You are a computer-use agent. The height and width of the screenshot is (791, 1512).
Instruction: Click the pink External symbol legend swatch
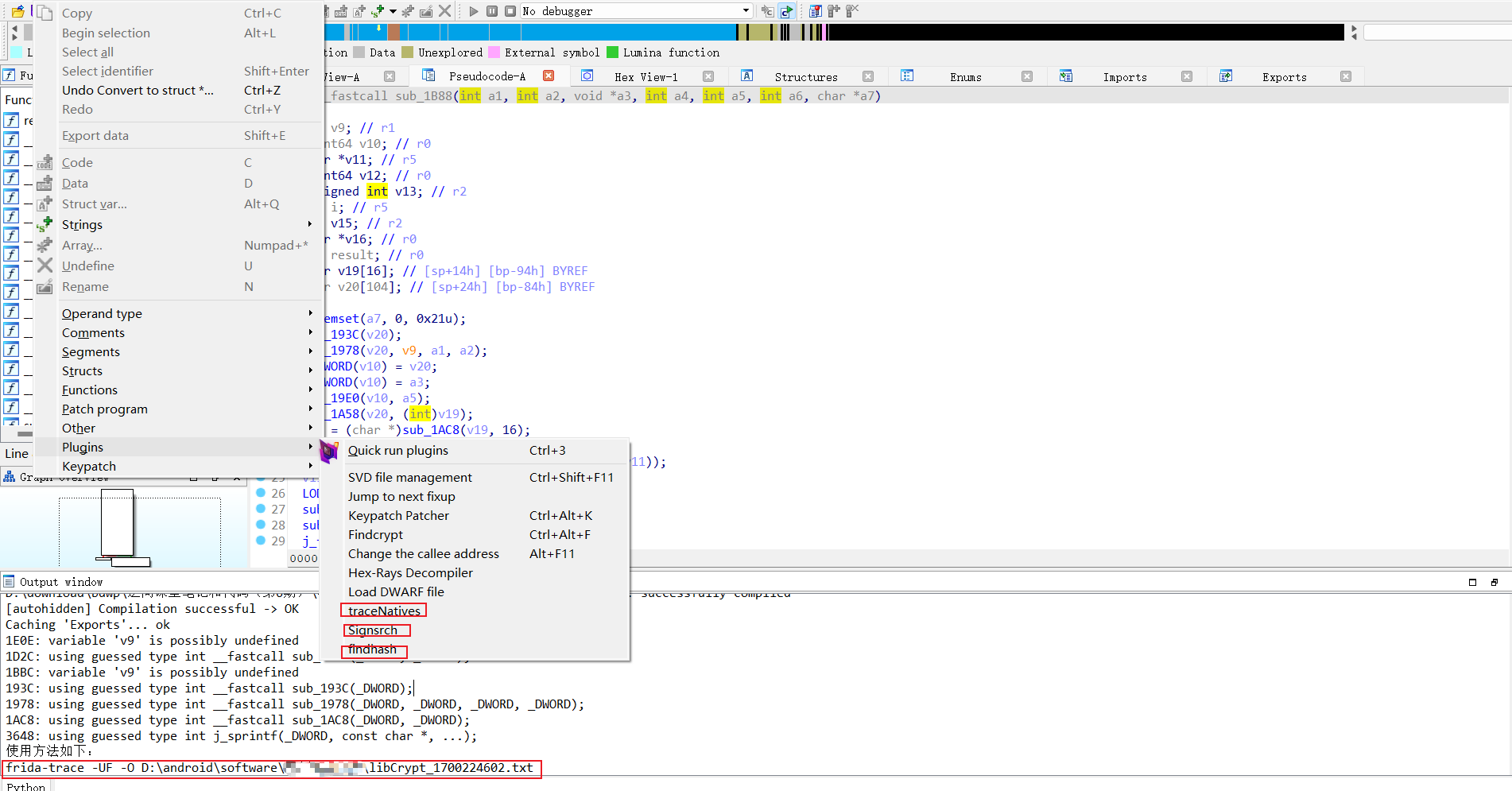494,52
